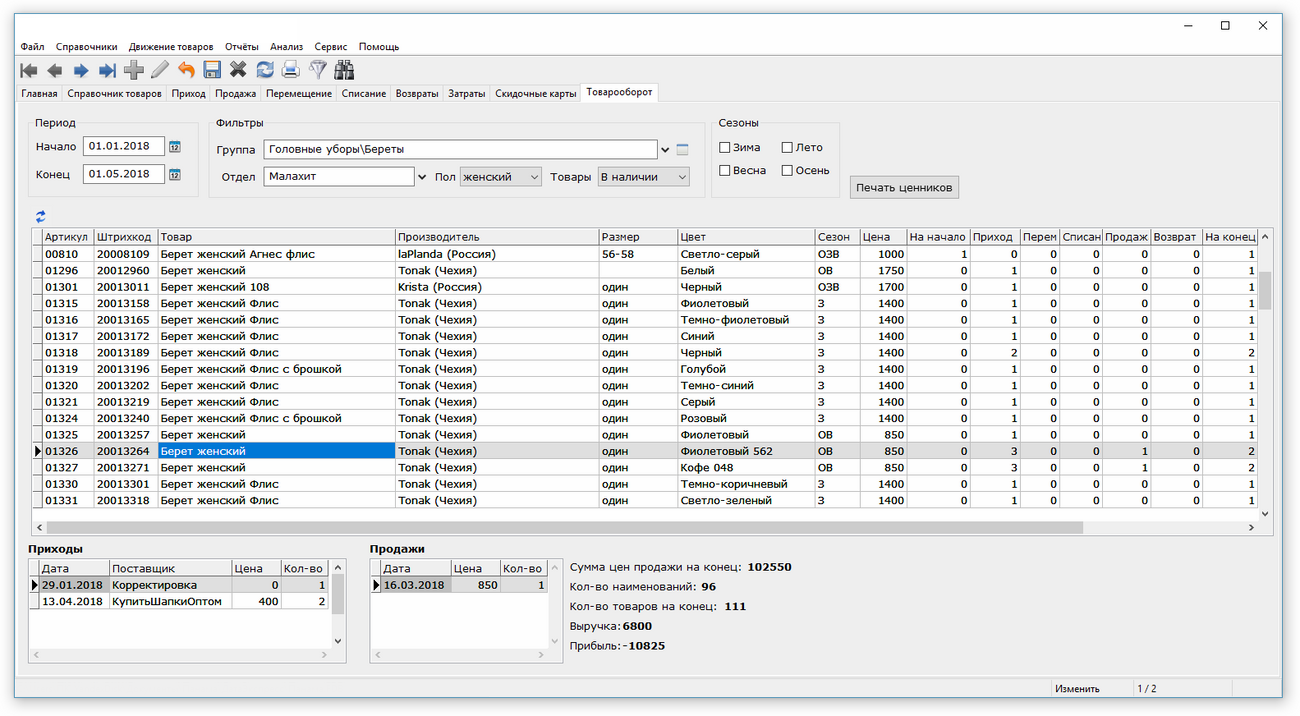
Task: Click the Печать ценников button
Action: pos(905,187)
